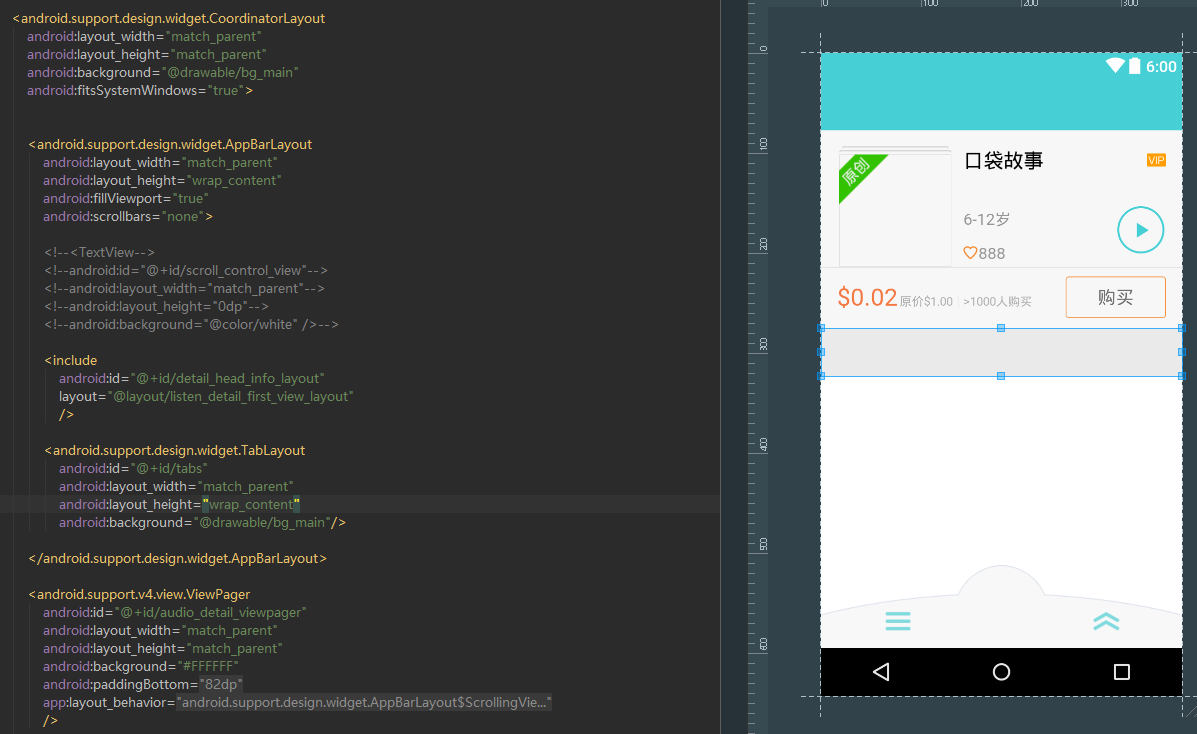Click the circular play button icon
This screenshot has height=734, width=1197.
click(1140, 230)
